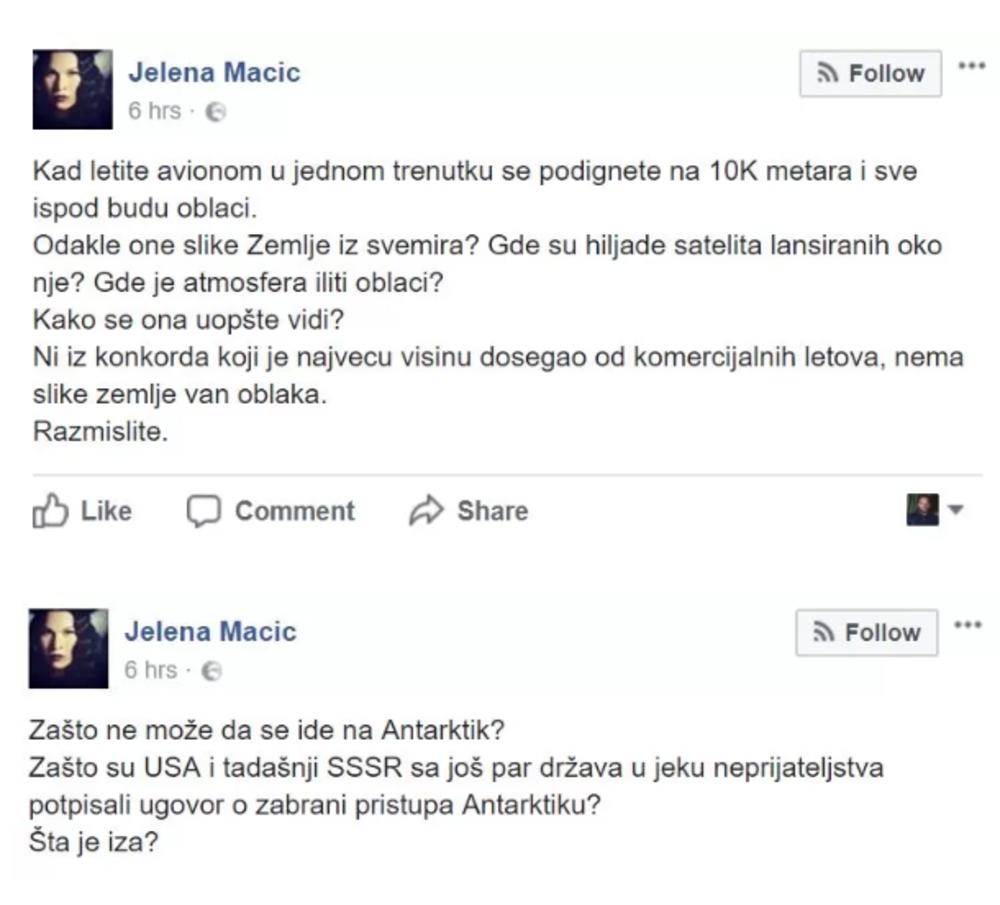Screen dimensions: 1000x905
Task: Click the Share arrow icon
Action: [426, 511]
